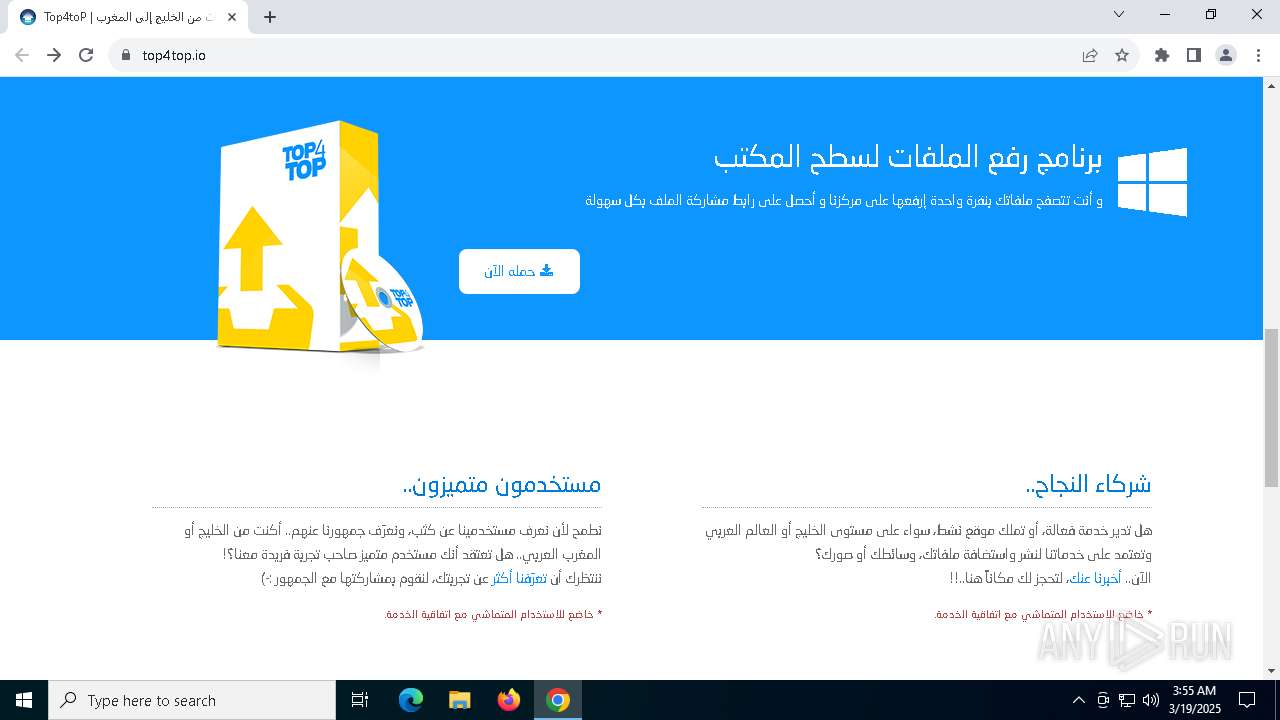Click the Top4Top software box image
1280x720 pixels.
[x=318, y=238]
